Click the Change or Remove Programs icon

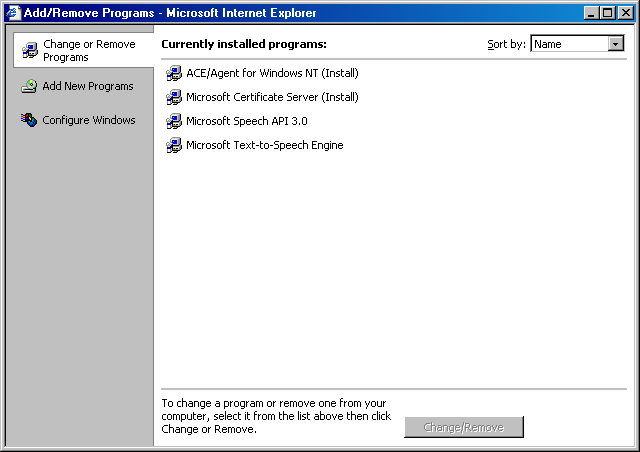30,50
